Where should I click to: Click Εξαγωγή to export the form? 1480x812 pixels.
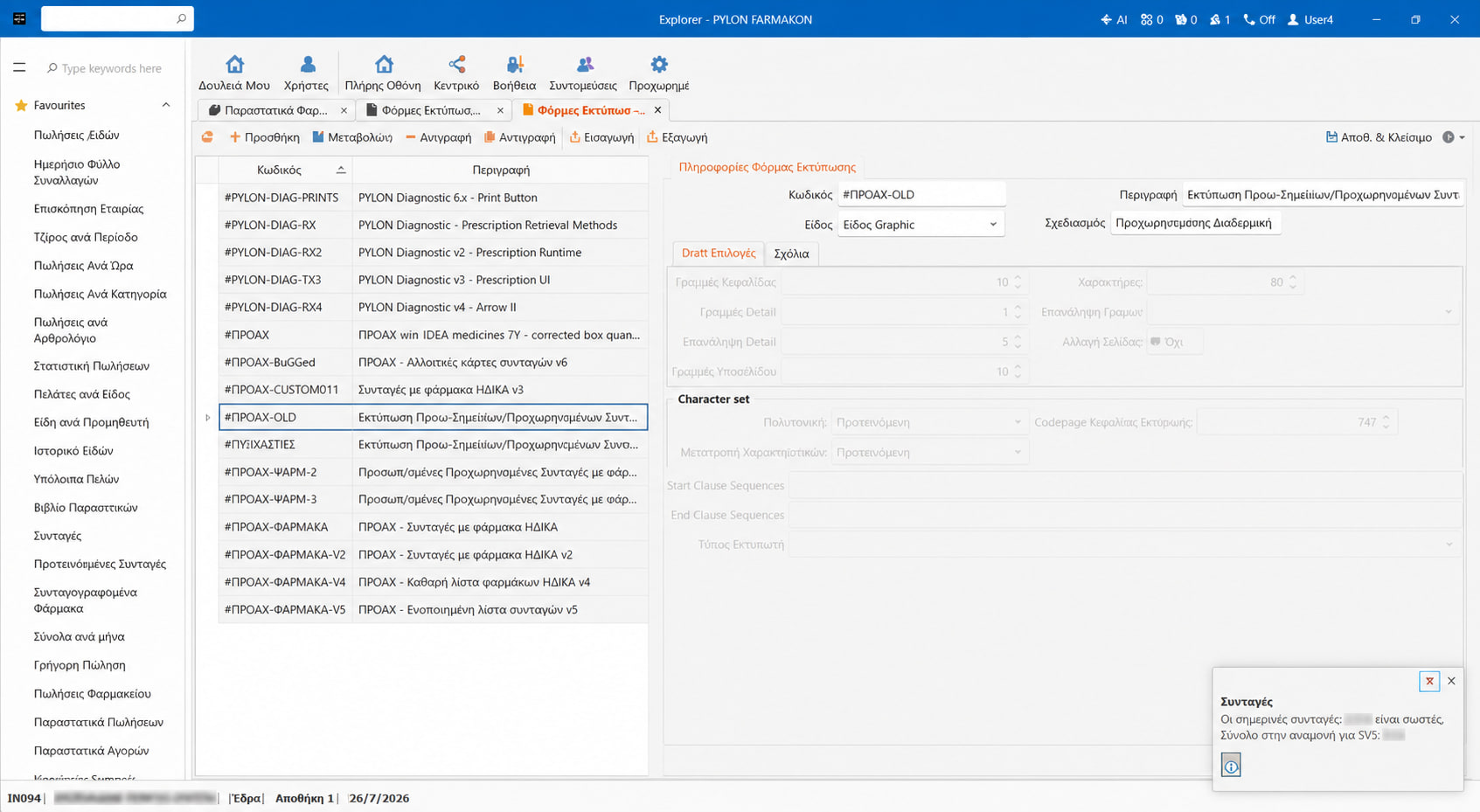coord(677,137)
